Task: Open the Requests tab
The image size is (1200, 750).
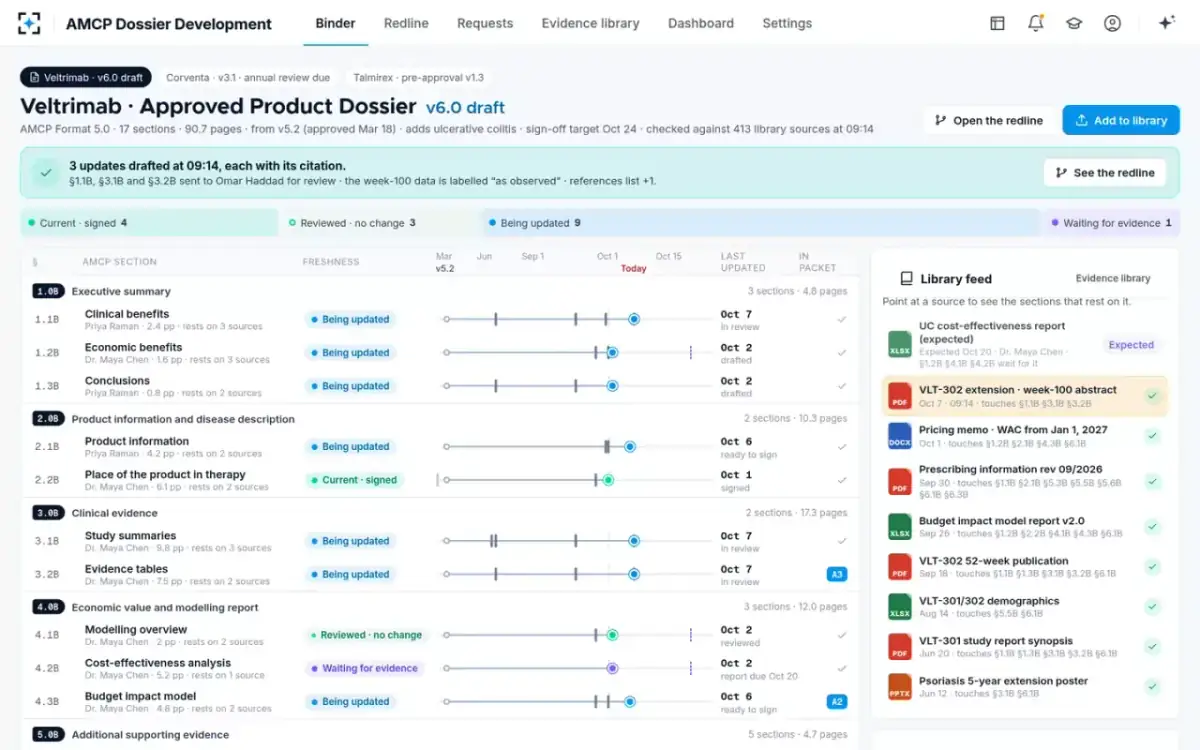Action: [x=485, y=23]
